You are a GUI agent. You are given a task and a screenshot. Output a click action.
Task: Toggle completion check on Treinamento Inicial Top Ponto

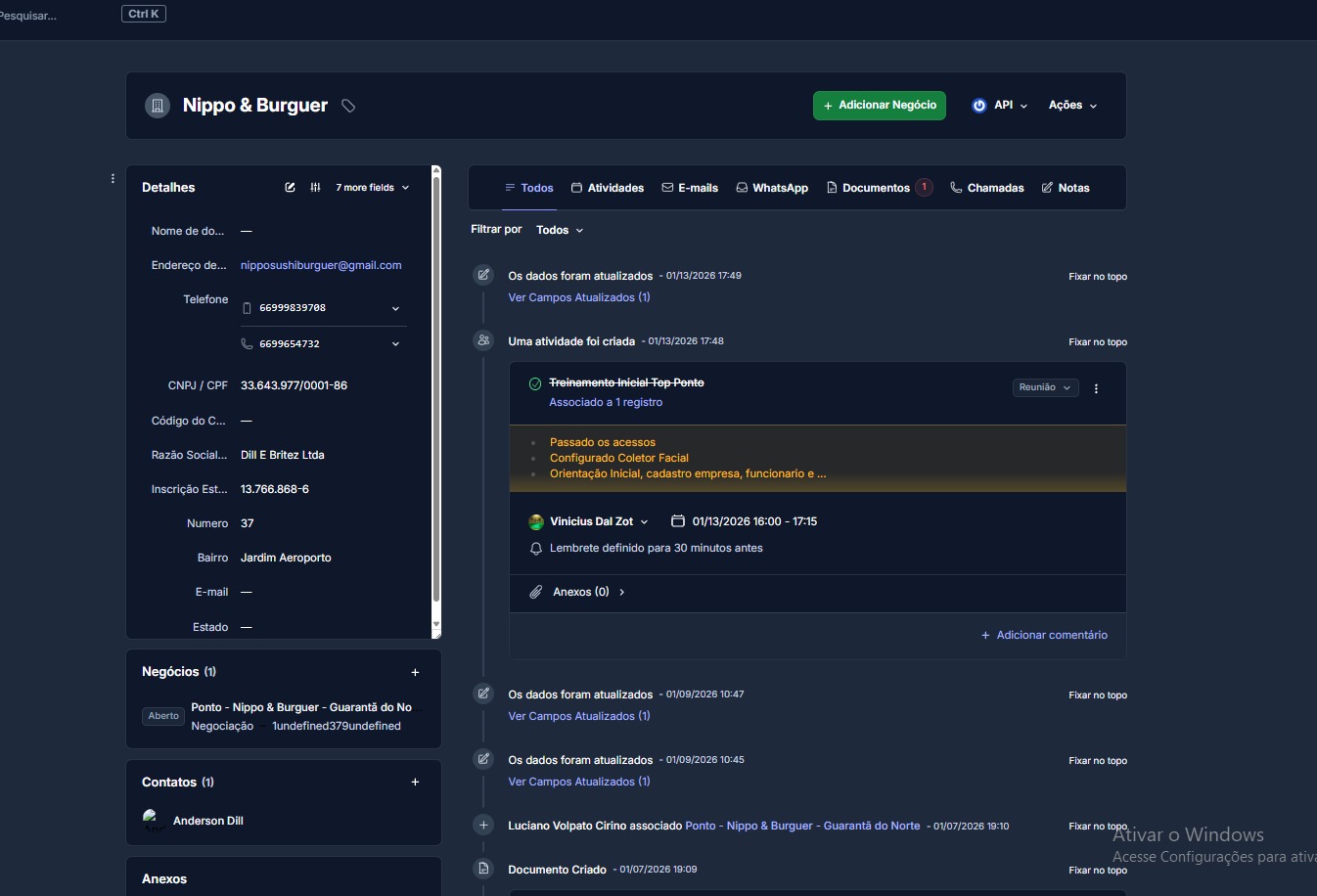535,383
